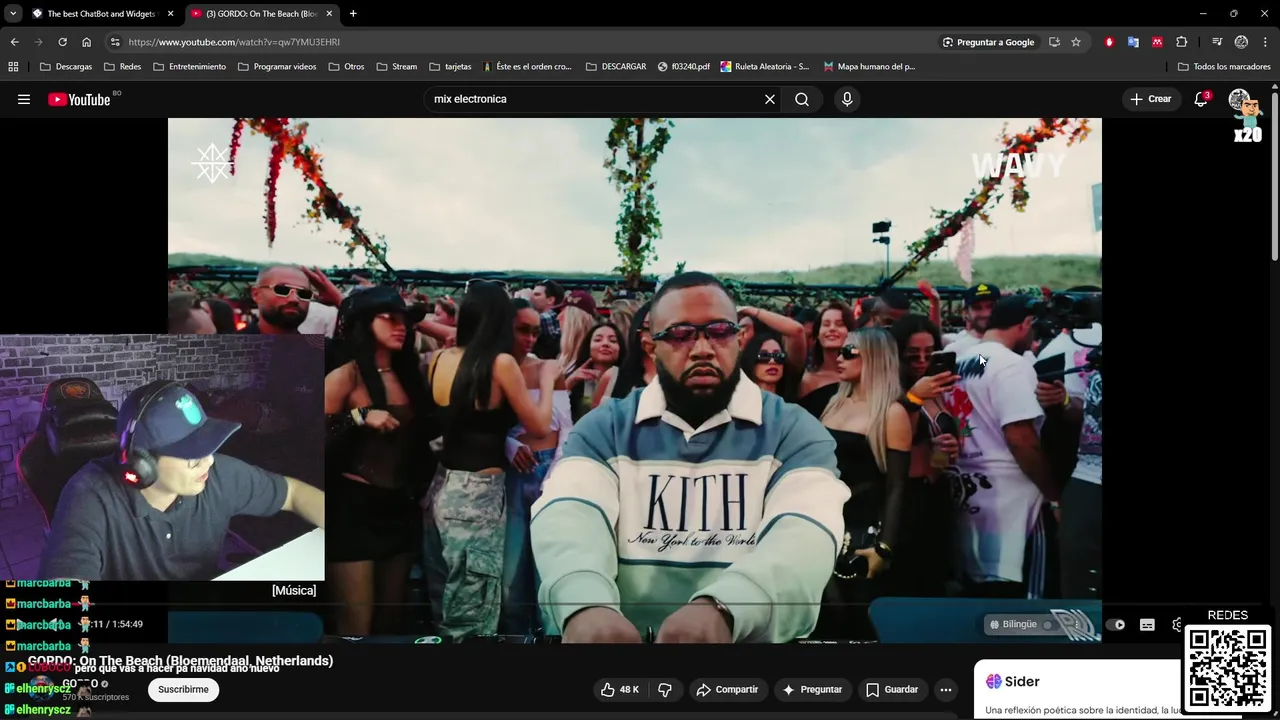This screenshot has width=1280, height=720.
Task: Dislike the video with thumbs down
Action: [x=665, y=689]
